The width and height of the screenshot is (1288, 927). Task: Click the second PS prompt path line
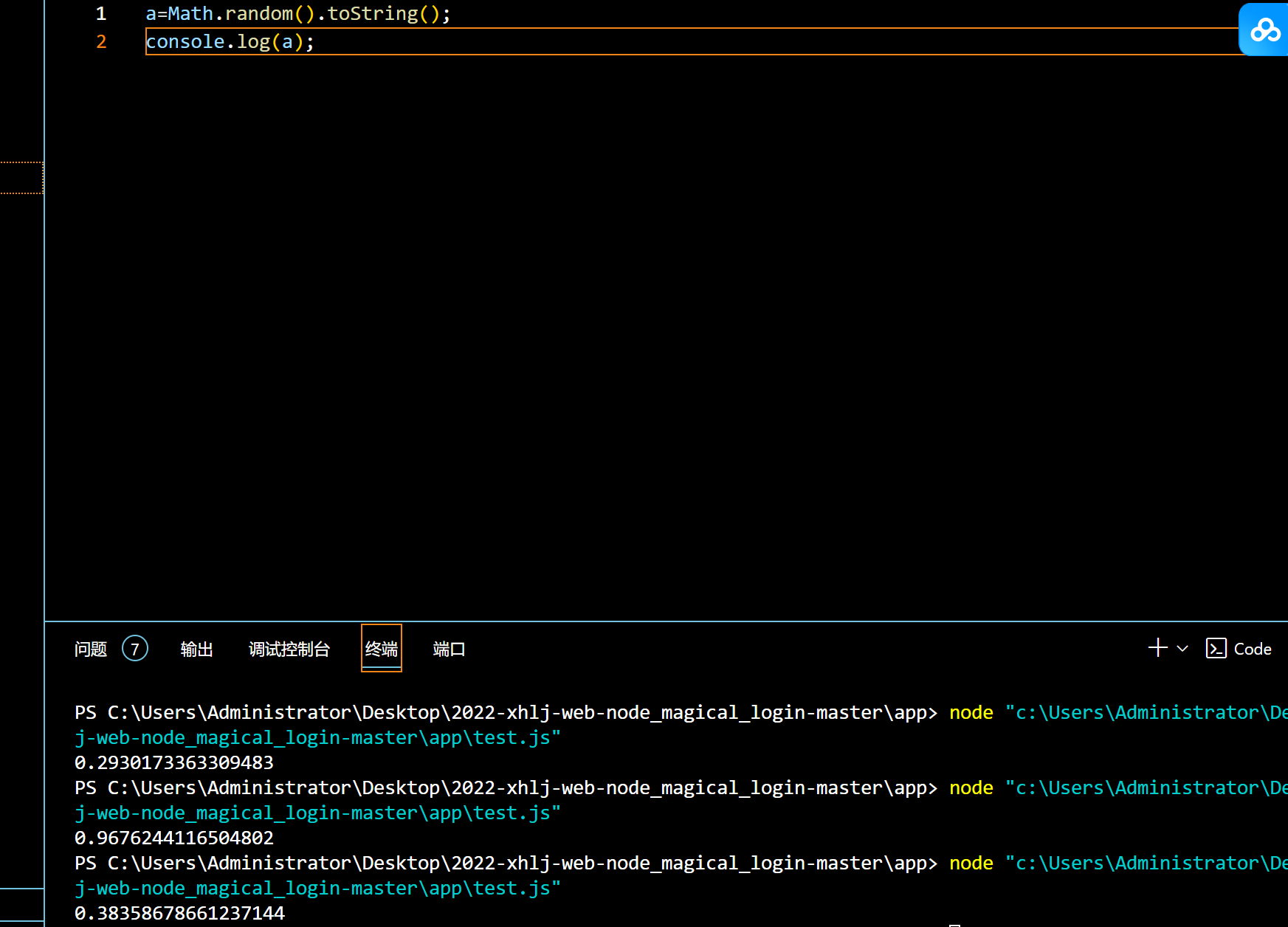(x=506, y=788)
